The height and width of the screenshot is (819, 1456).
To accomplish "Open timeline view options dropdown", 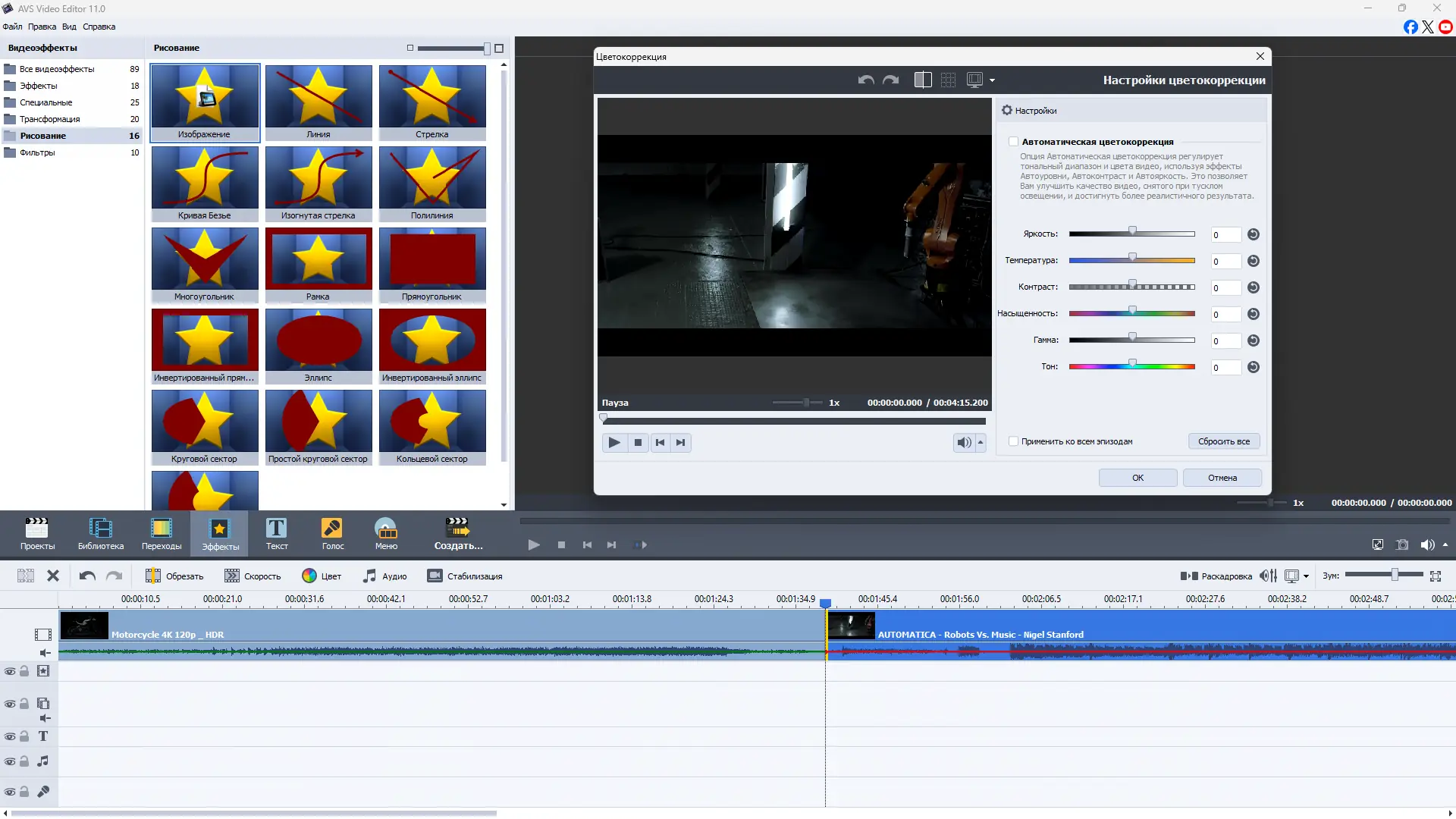I will coord(1306,576).
